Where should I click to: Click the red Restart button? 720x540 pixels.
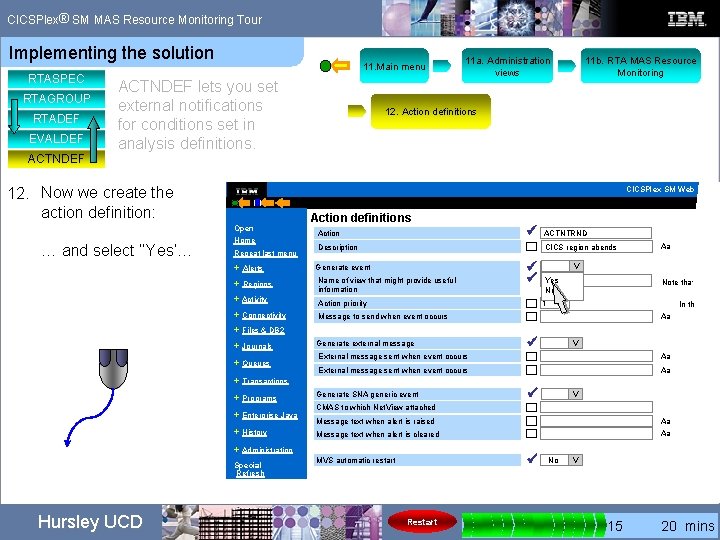pyautogui.click(x=422, y=522)
